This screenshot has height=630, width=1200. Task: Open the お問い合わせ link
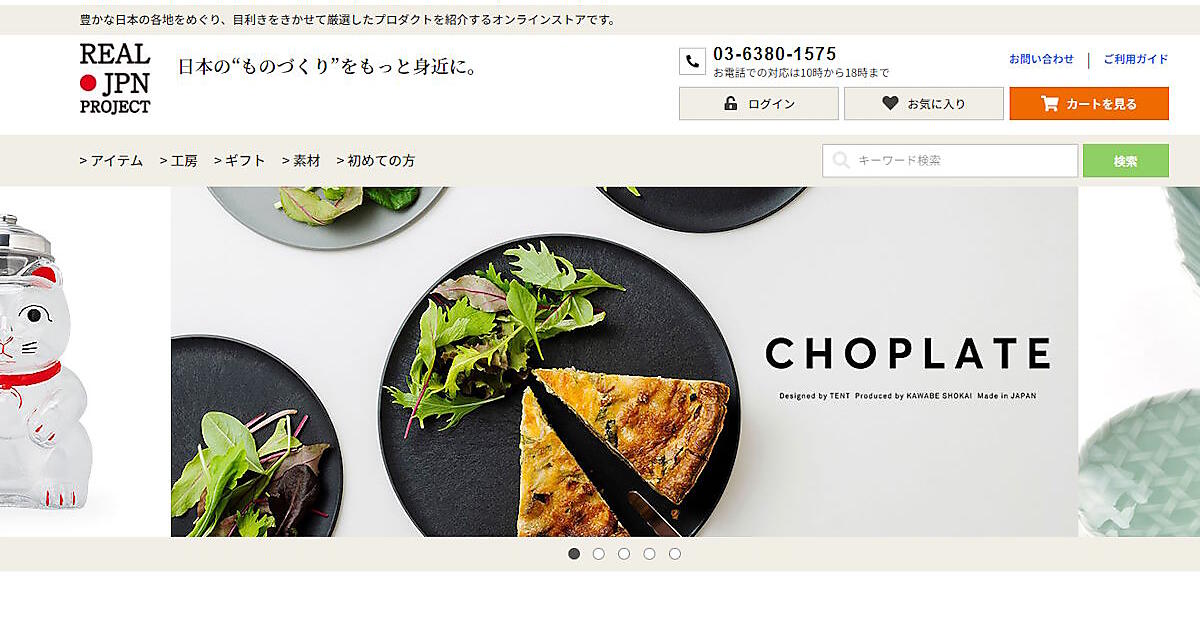click(1041, 59)
